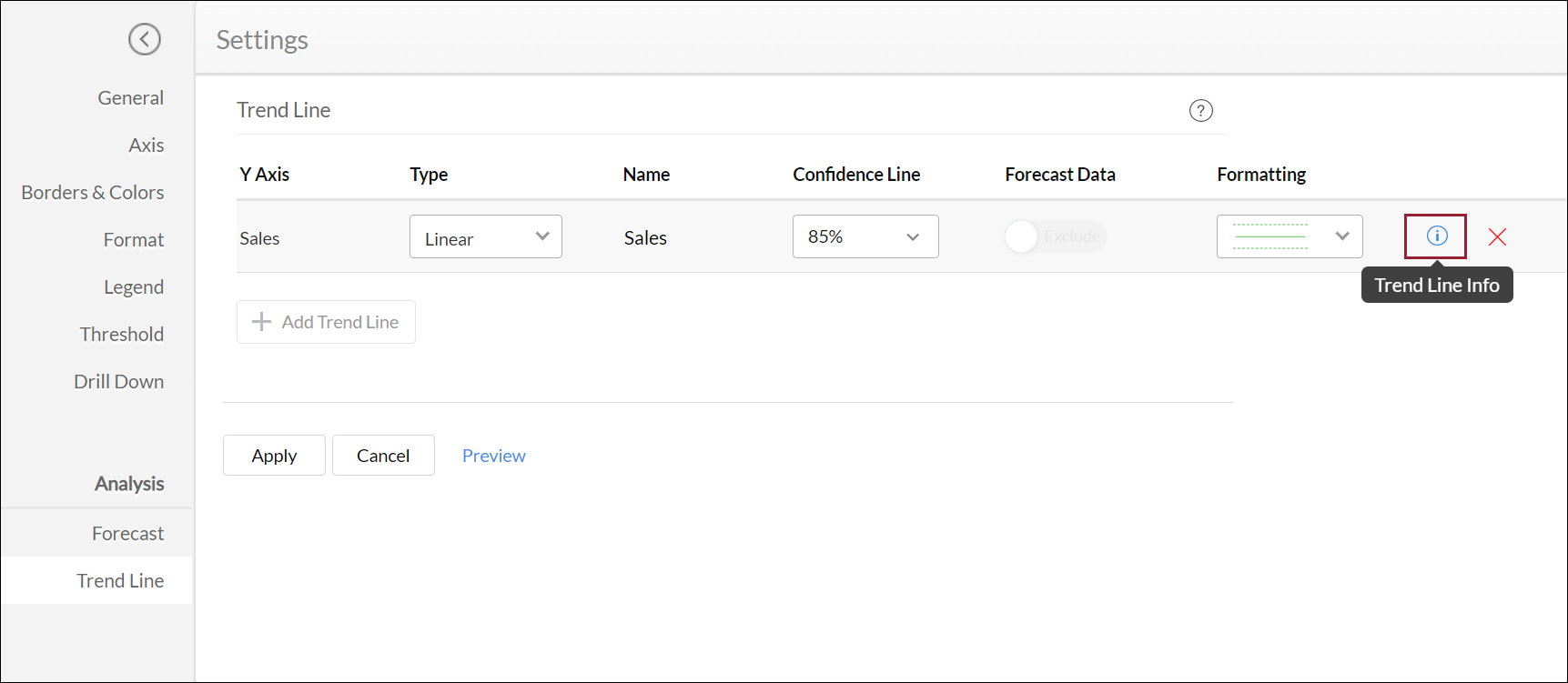Open the Trend Line help icon
Image resolution: width=1568 pixels, height=683 pixels.
1200,111
